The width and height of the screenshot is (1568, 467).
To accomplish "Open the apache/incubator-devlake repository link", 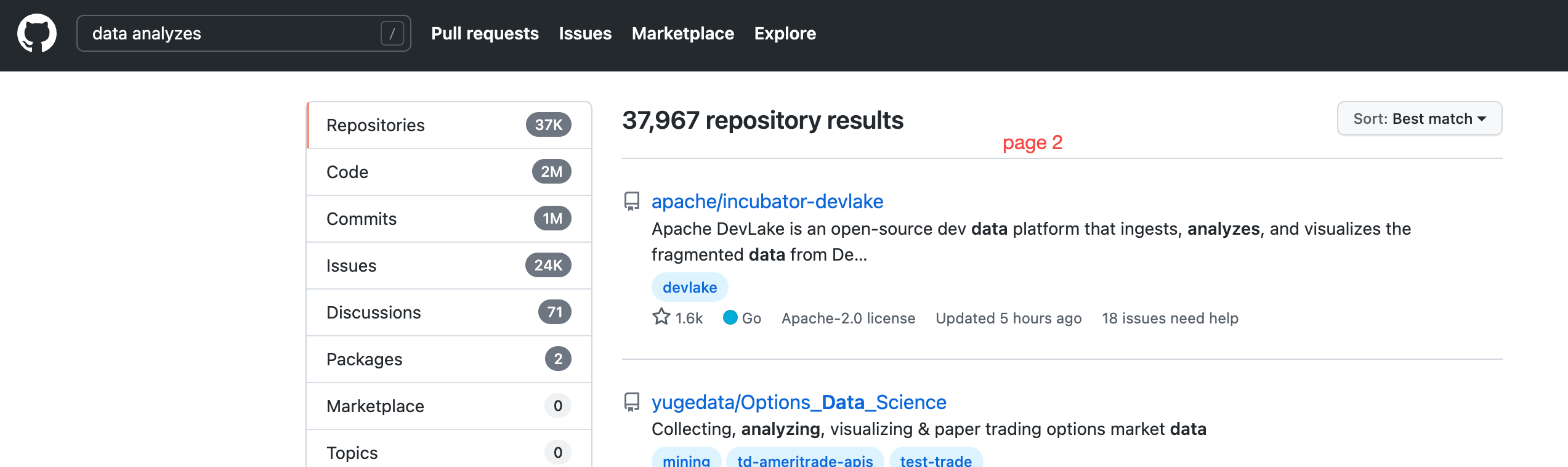I will pos(767,201).
